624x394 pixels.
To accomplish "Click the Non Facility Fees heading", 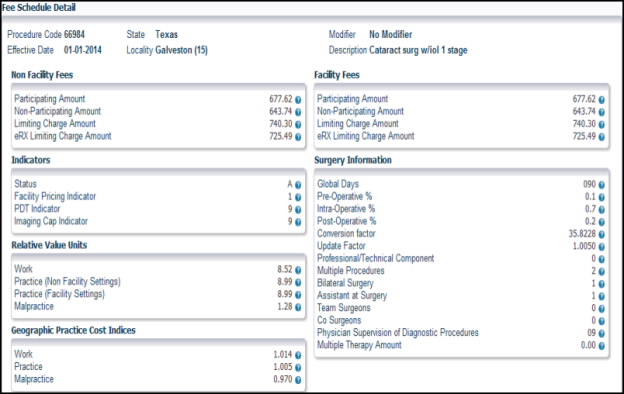I will [x=42, y=75].
